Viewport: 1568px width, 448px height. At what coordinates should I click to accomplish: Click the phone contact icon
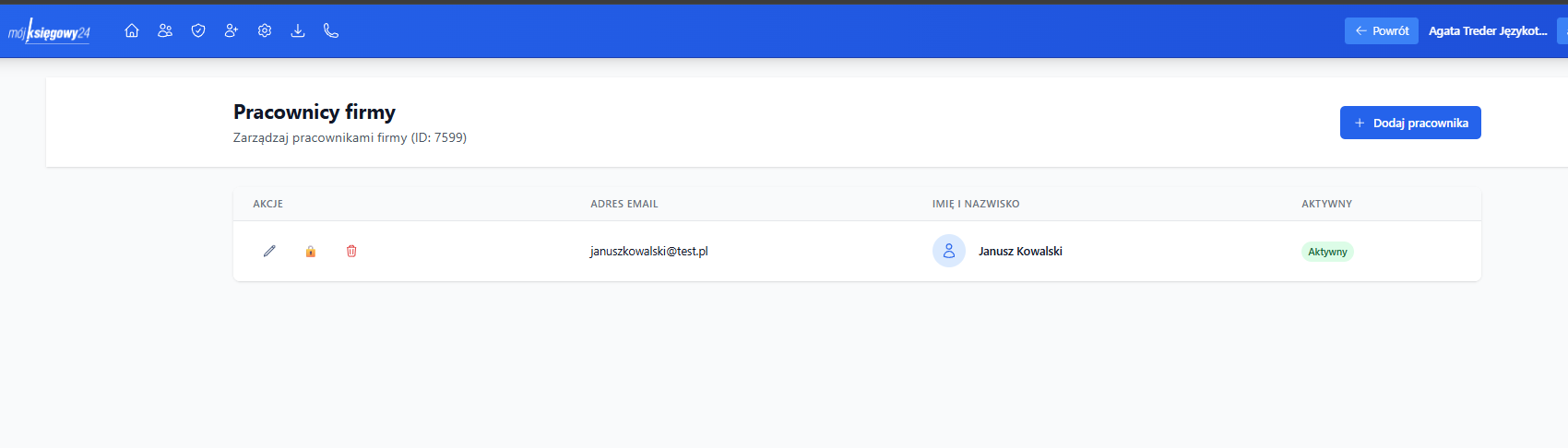coord(331,30)
